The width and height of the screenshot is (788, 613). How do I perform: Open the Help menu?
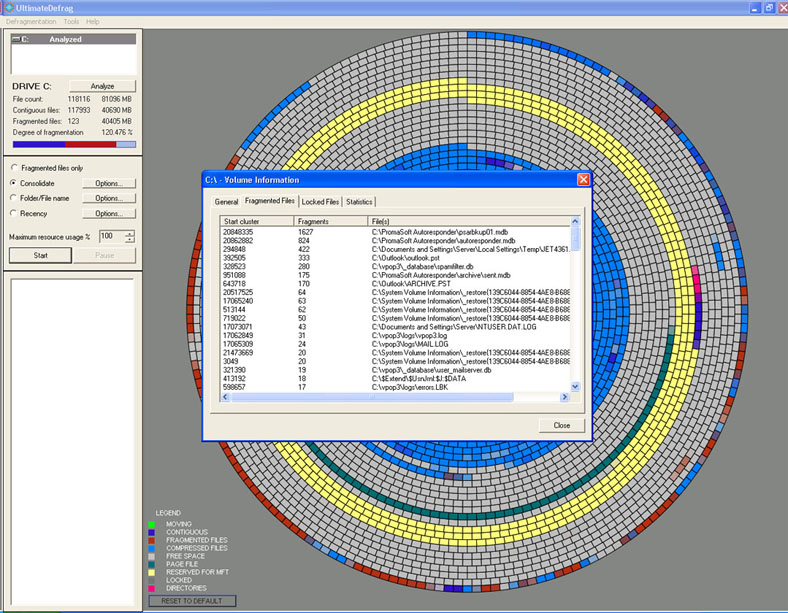point(92,22)
